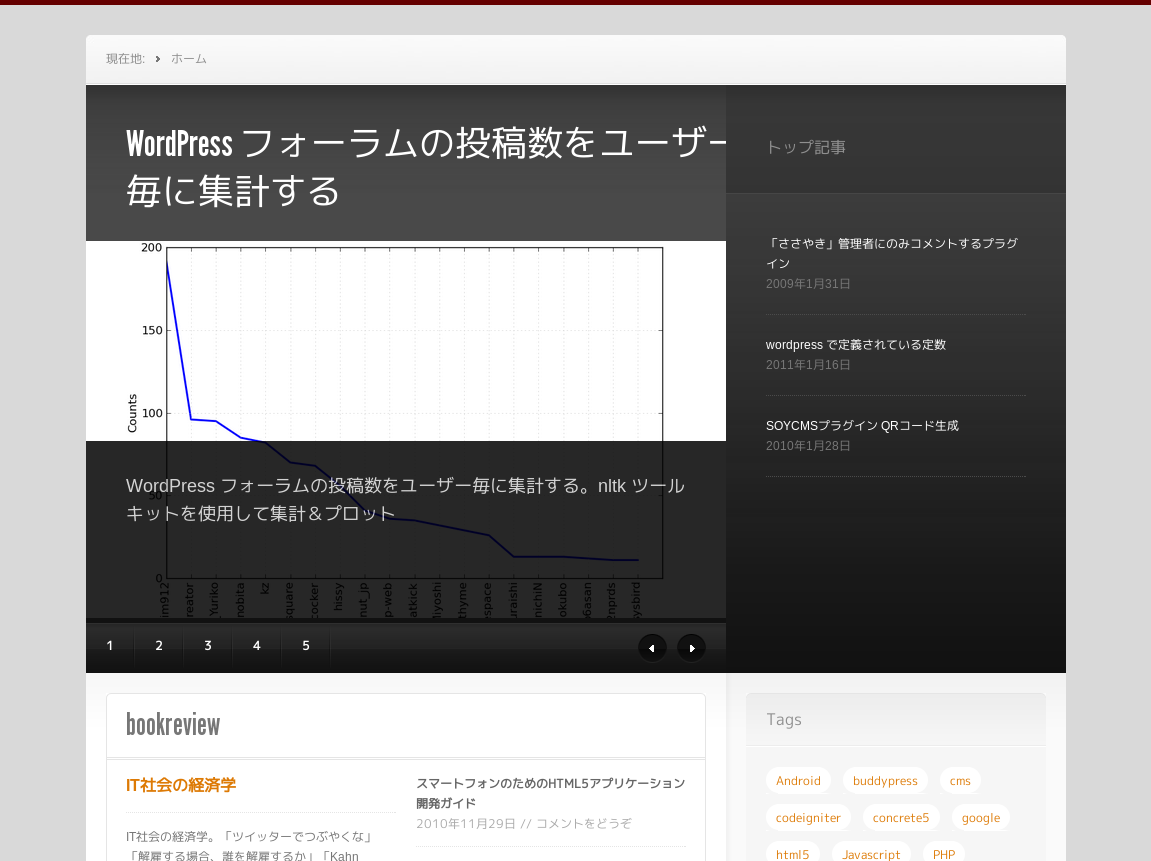Viewport: 1151px width, 861px height.
Task: Click the 2010年1月28日 date text
Action: [x=808, y=445]
